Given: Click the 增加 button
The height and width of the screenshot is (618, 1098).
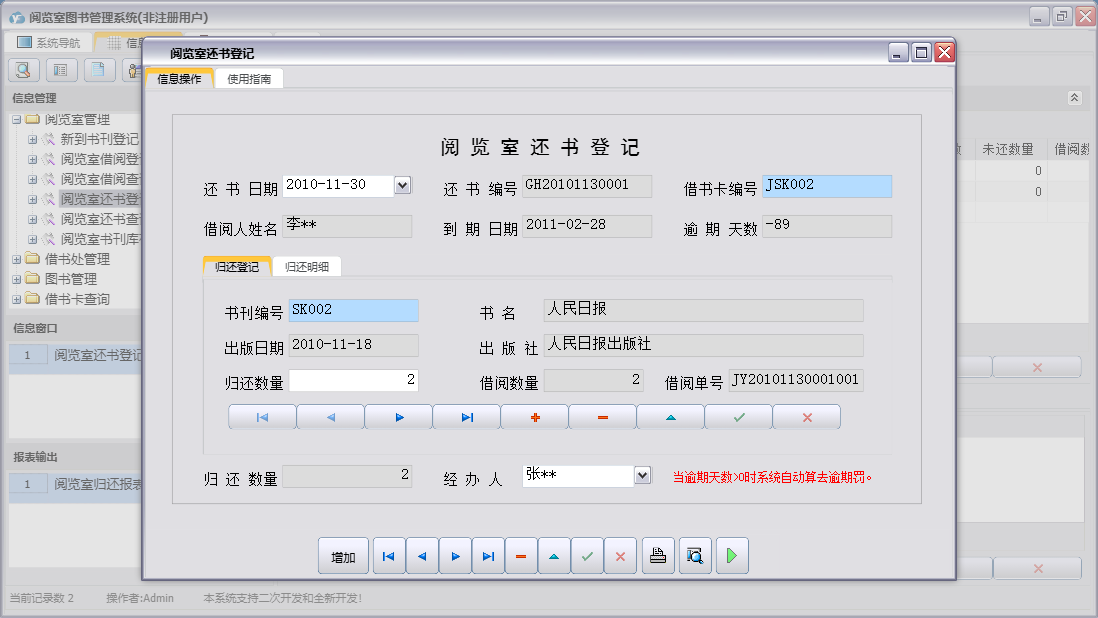Looking at the screenshot, I should [343, 556].
